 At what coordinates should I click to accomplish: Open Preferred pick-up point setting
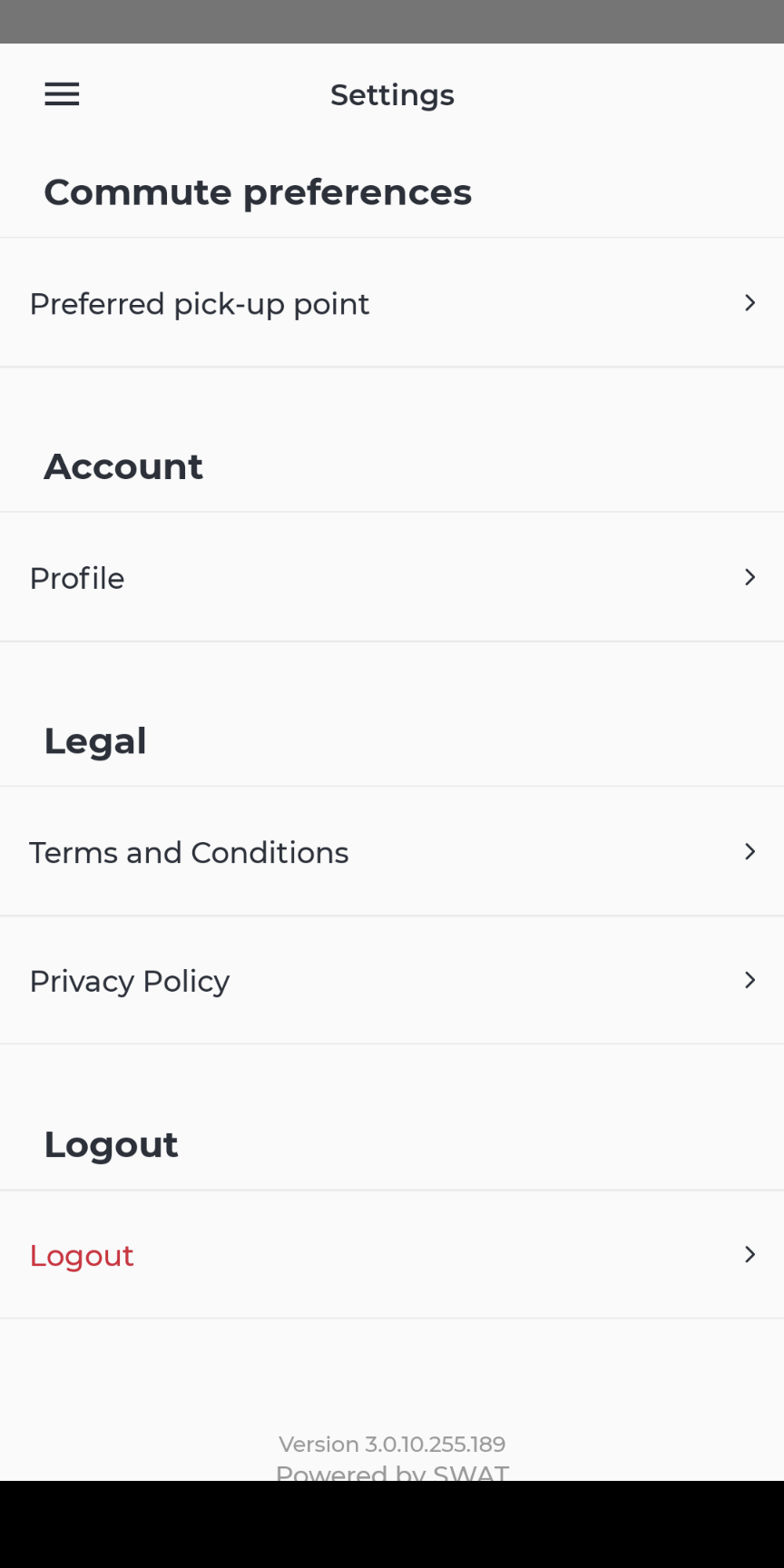click(200, 304)
